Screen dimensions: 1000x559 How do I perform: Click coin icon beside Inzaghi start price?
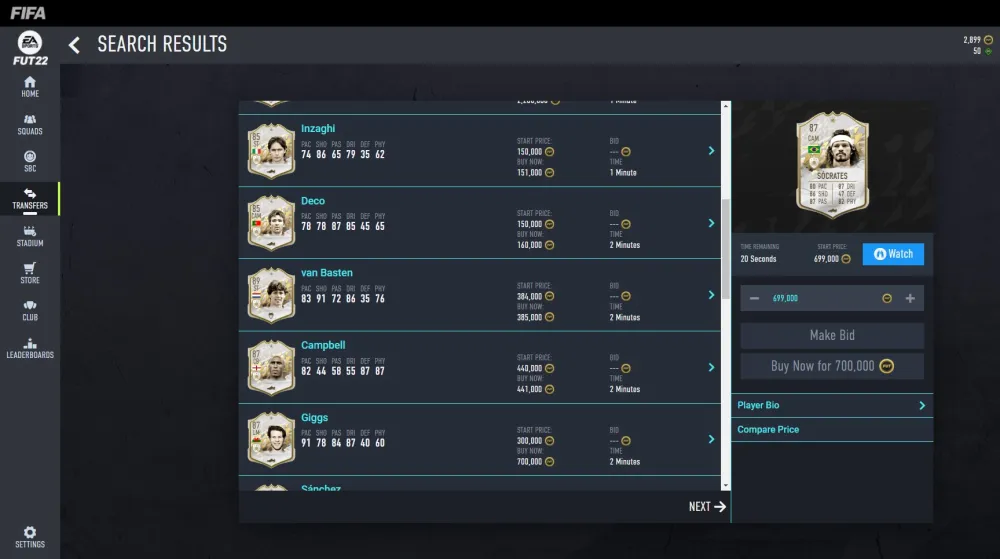(549, 152)
